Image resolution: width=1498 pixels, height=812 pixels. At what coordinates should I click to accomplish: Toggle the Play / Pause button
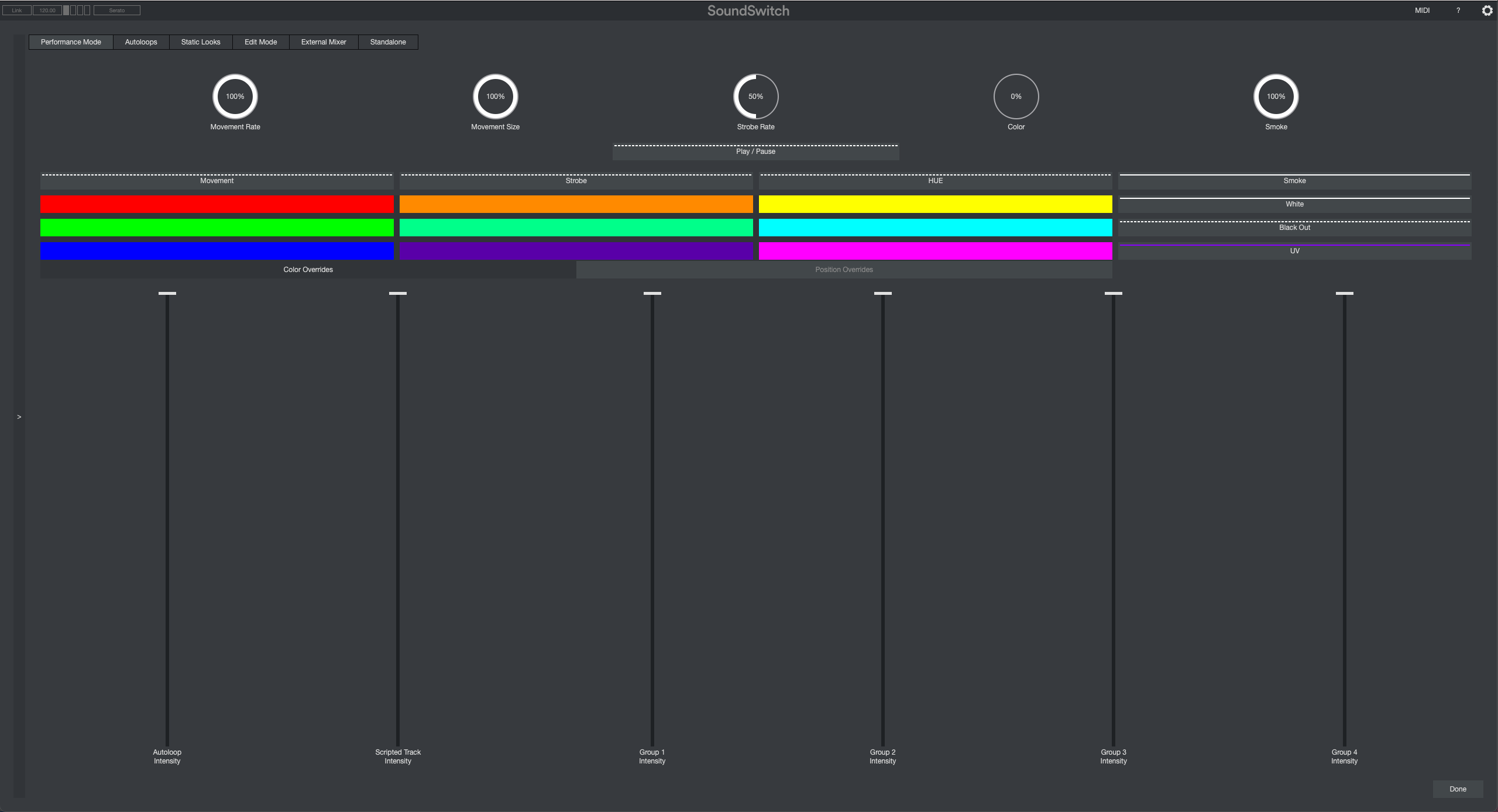(756, 152)
